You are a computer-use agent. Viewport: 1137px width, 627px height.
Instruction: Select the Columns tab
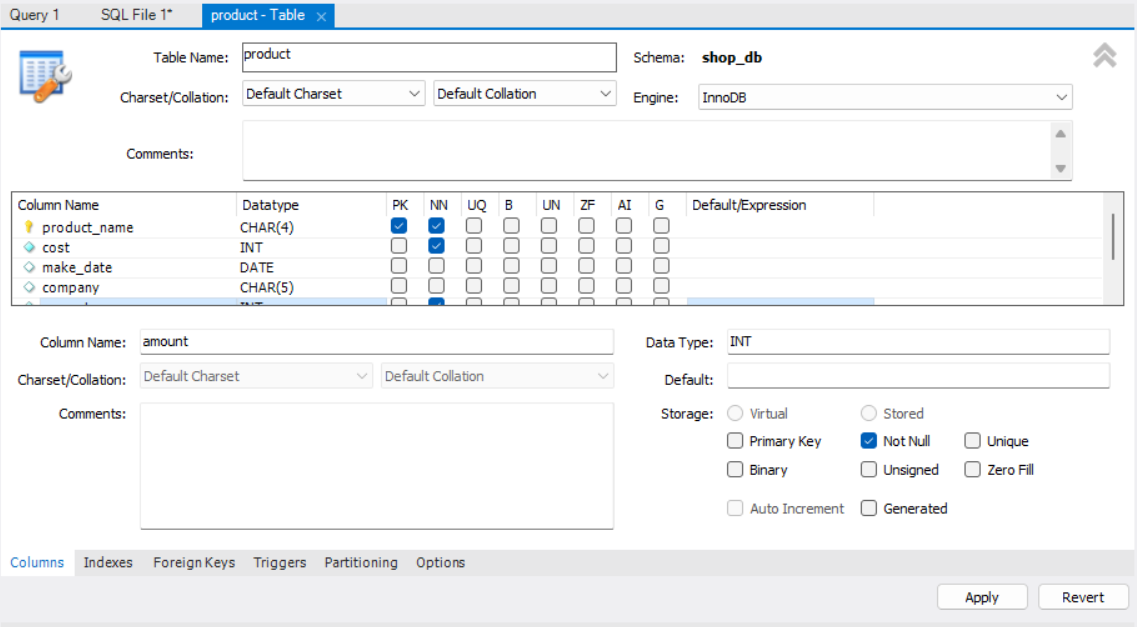coord(37,562)
